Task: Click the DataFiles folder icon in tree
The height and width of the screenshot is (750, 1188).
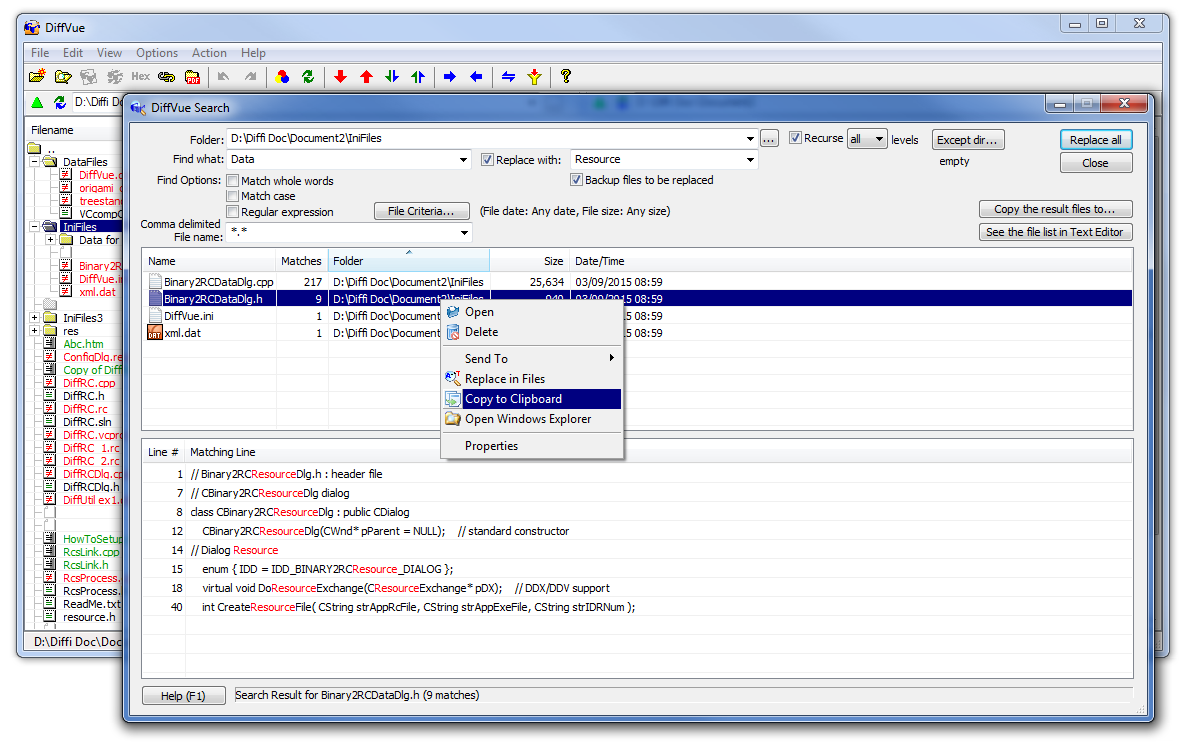Action: point(50,162)
